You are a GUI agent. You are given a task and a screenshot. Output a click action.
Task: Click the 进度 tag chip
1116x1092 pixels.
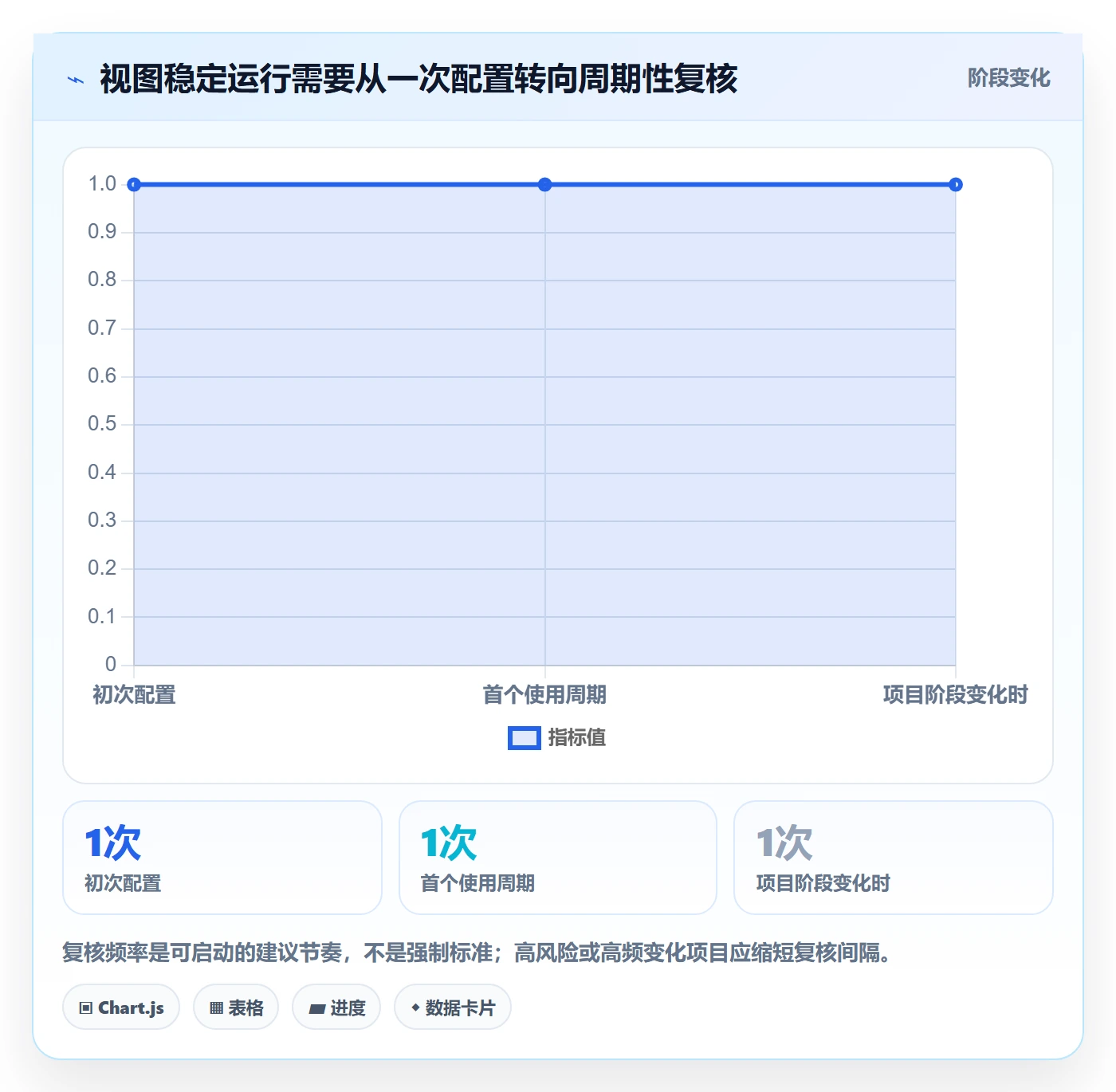pyautogui.click(x=336, y=1008)
